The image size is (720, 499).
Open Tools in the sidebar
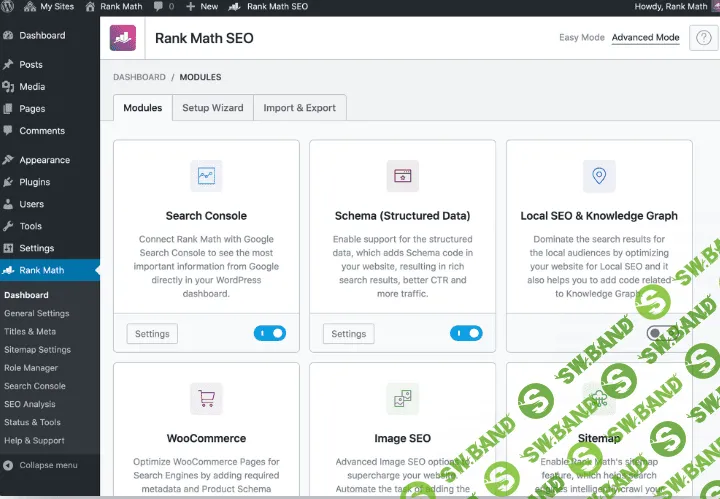tap(30, 226)
